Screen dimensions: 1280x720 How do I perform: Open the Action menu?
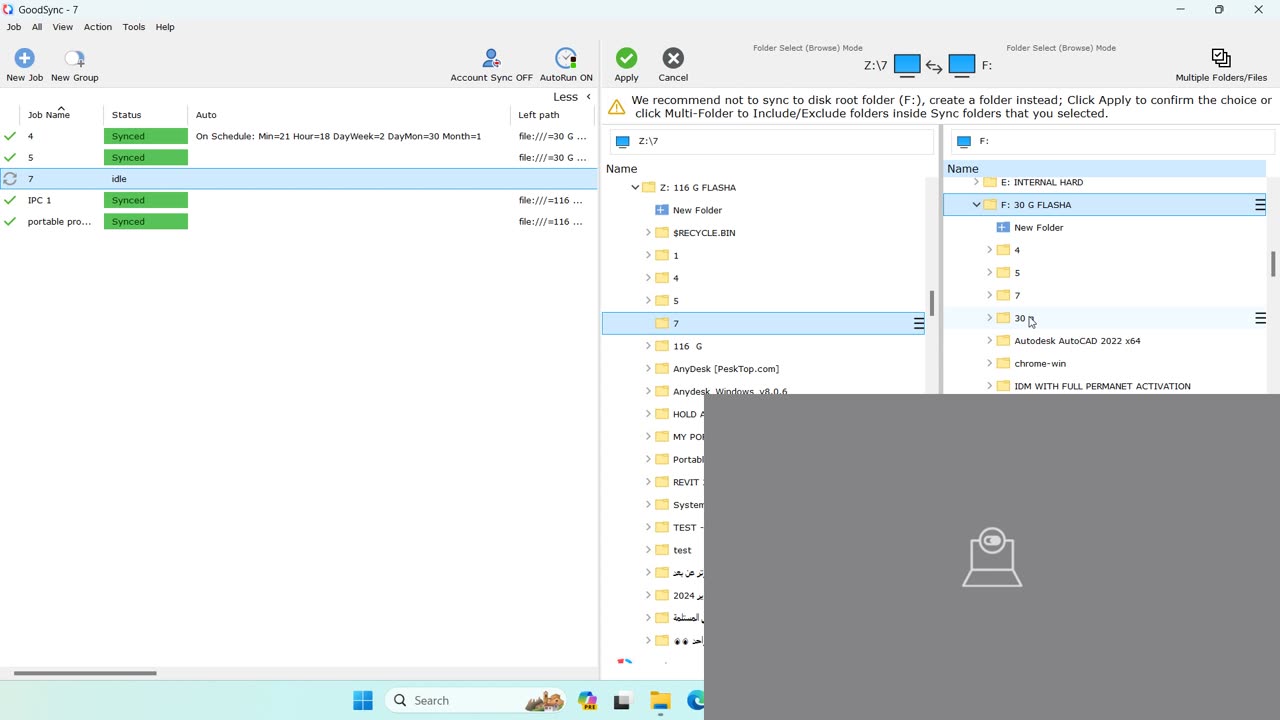pyautogui.click(x=98, y=27)
